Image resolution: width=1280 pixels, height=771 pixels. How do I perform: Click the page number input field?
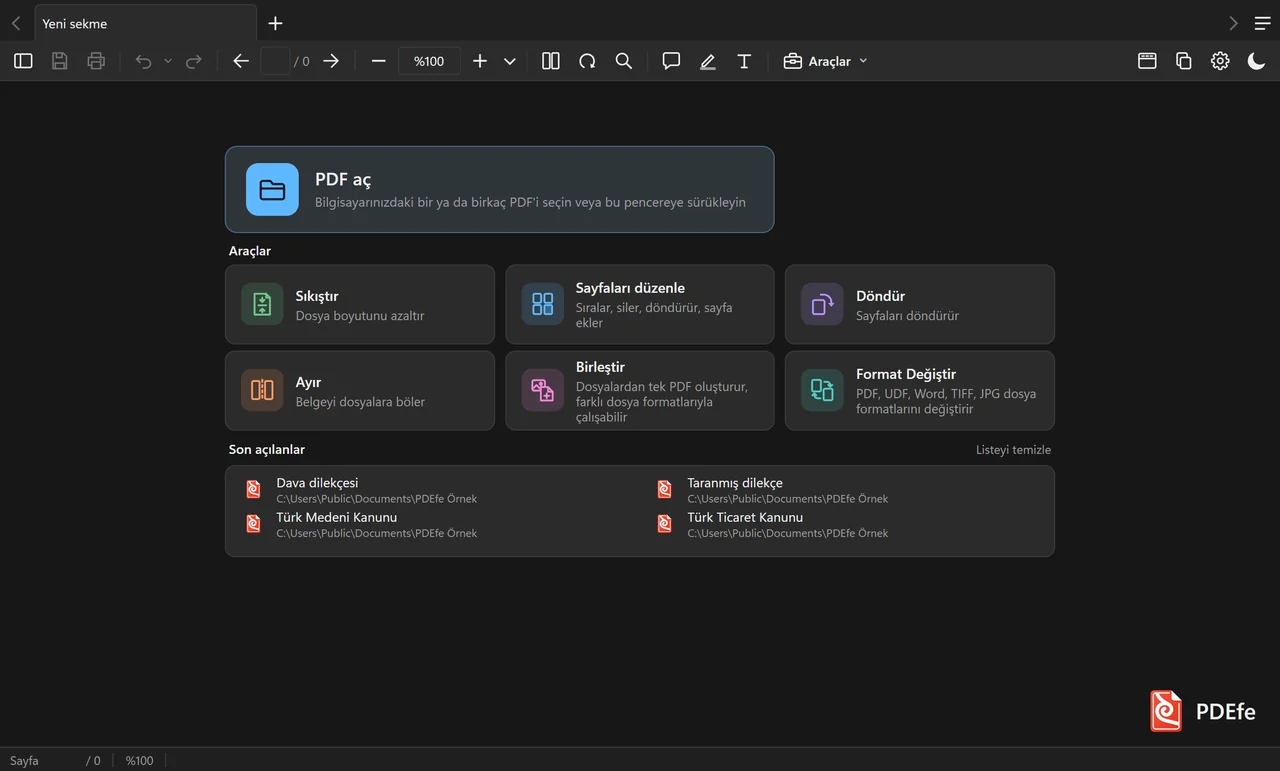point(275,61)
